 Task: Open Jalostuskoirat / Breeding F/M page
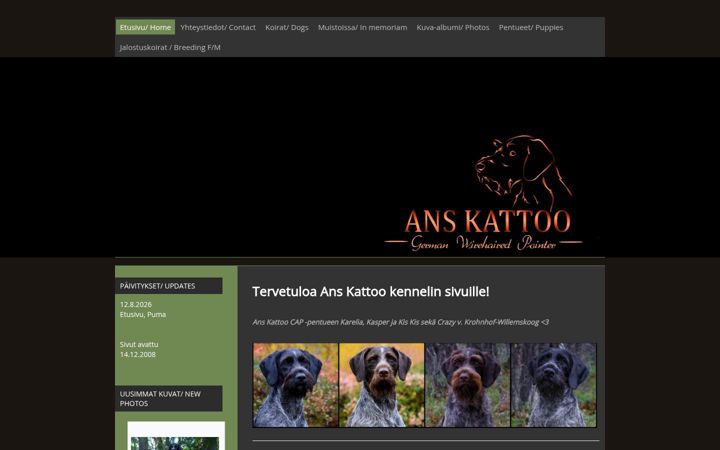click(170, 47)
